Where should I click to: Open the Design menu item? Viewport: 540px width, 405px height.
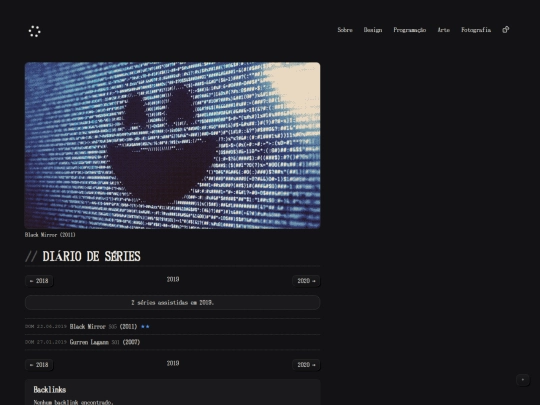373,30
